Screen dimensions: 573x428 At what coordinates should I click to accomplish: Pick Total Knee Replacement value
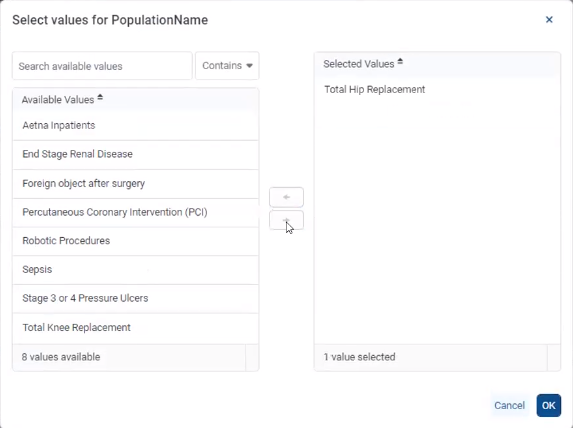pos(136,328)
